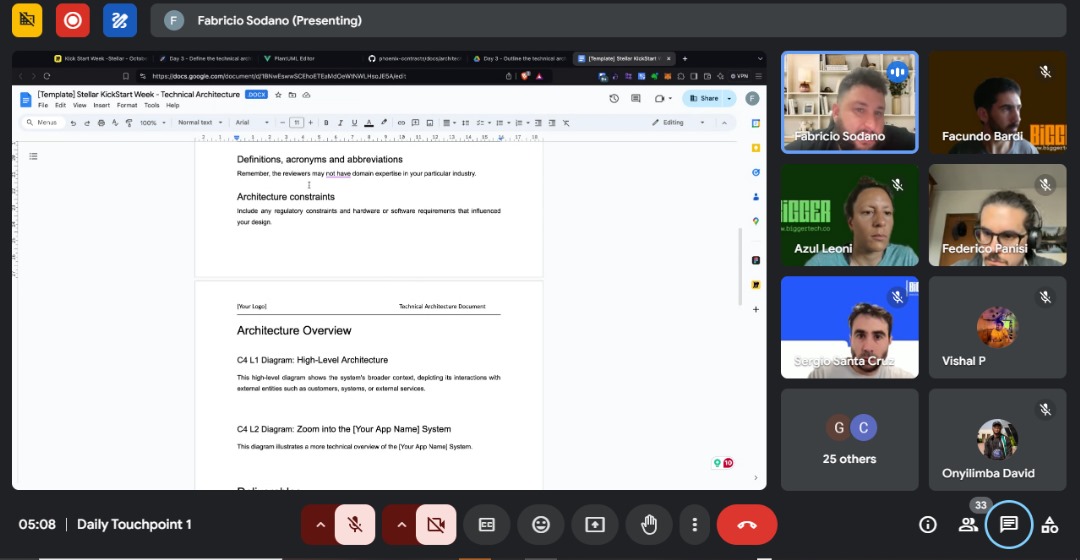Leave the call with red hang-up button
1080x560 pixels.
pos(747,525)
